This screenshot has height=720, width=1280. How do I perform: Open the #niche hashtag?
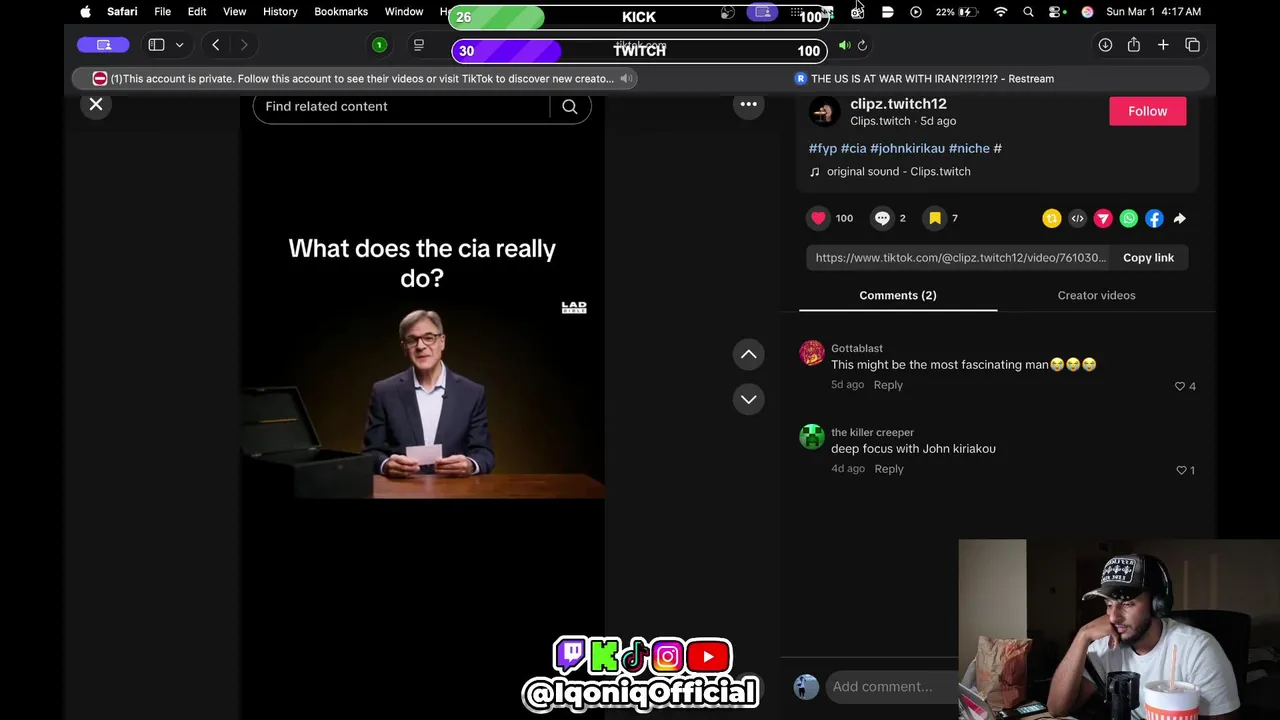click(x=969, y=148)
